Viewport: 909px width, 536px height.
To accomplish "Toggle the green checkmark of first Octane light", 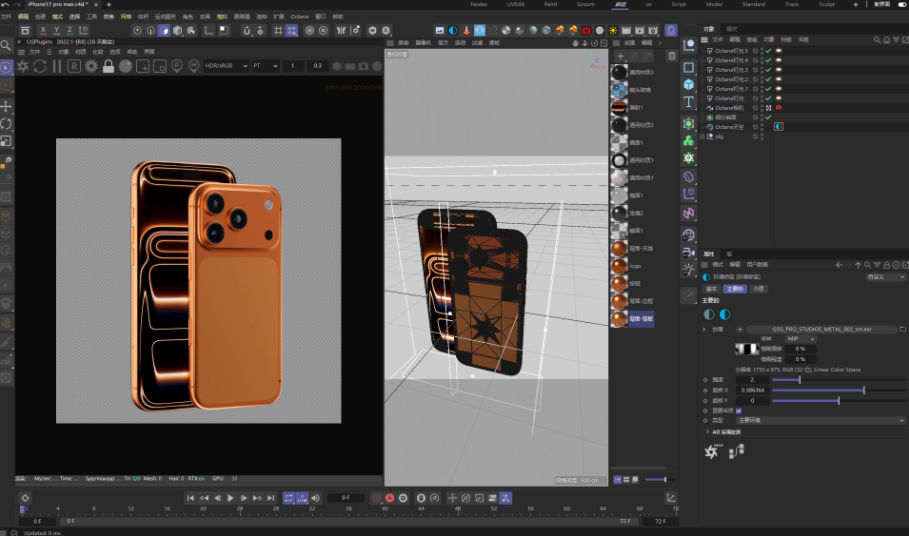I will click(768, 50).
